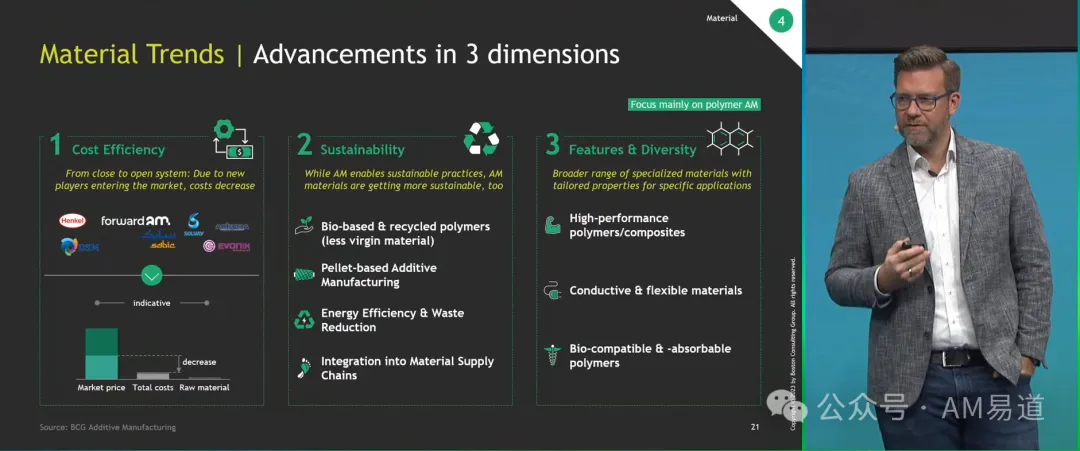Click 'Conductive & flexible materials' bullet text

click(656, 291)
